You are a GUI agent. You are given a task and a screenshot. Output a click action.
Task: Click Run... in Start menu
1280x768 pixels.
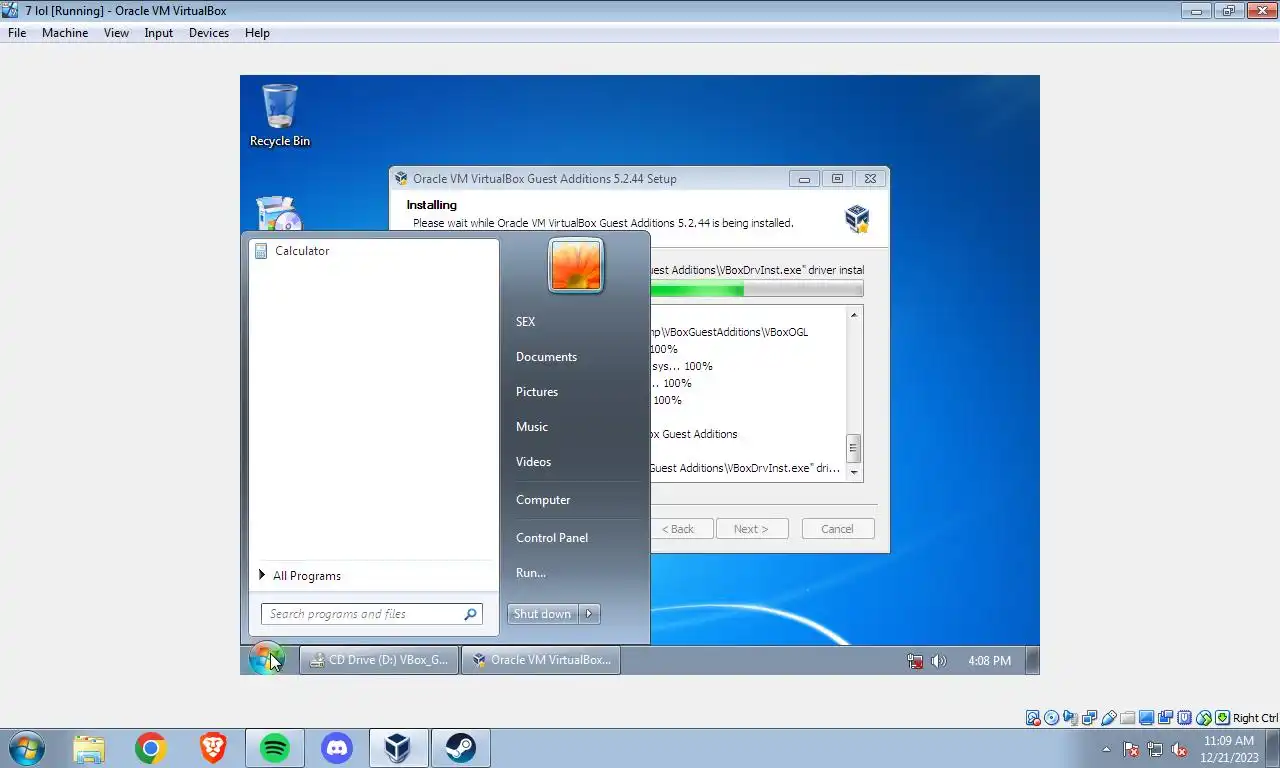click(x=531, y=573)
